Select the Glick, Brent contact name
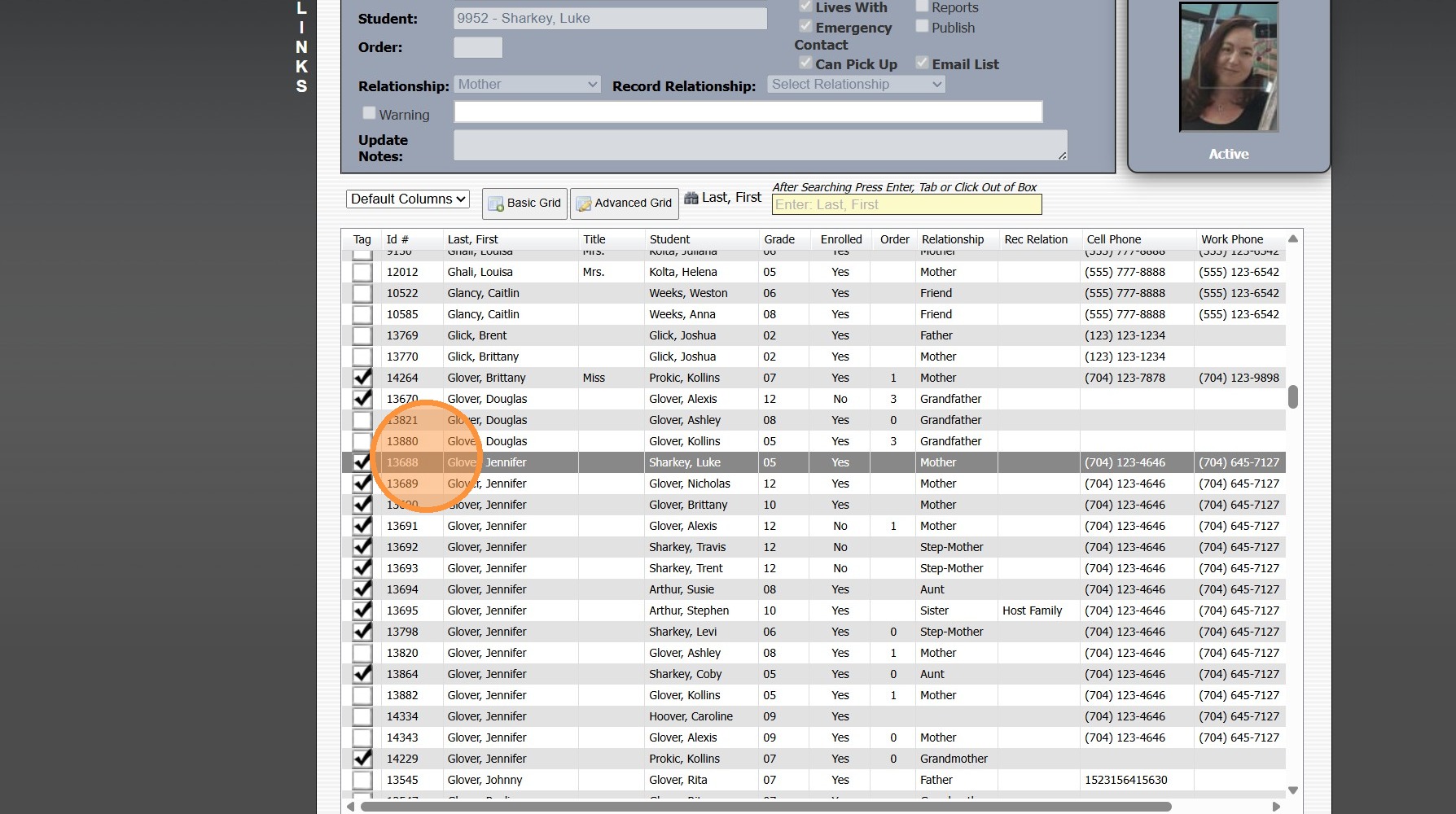The width and height of the screenshot is (1456, 814). [x=477, y=335]
